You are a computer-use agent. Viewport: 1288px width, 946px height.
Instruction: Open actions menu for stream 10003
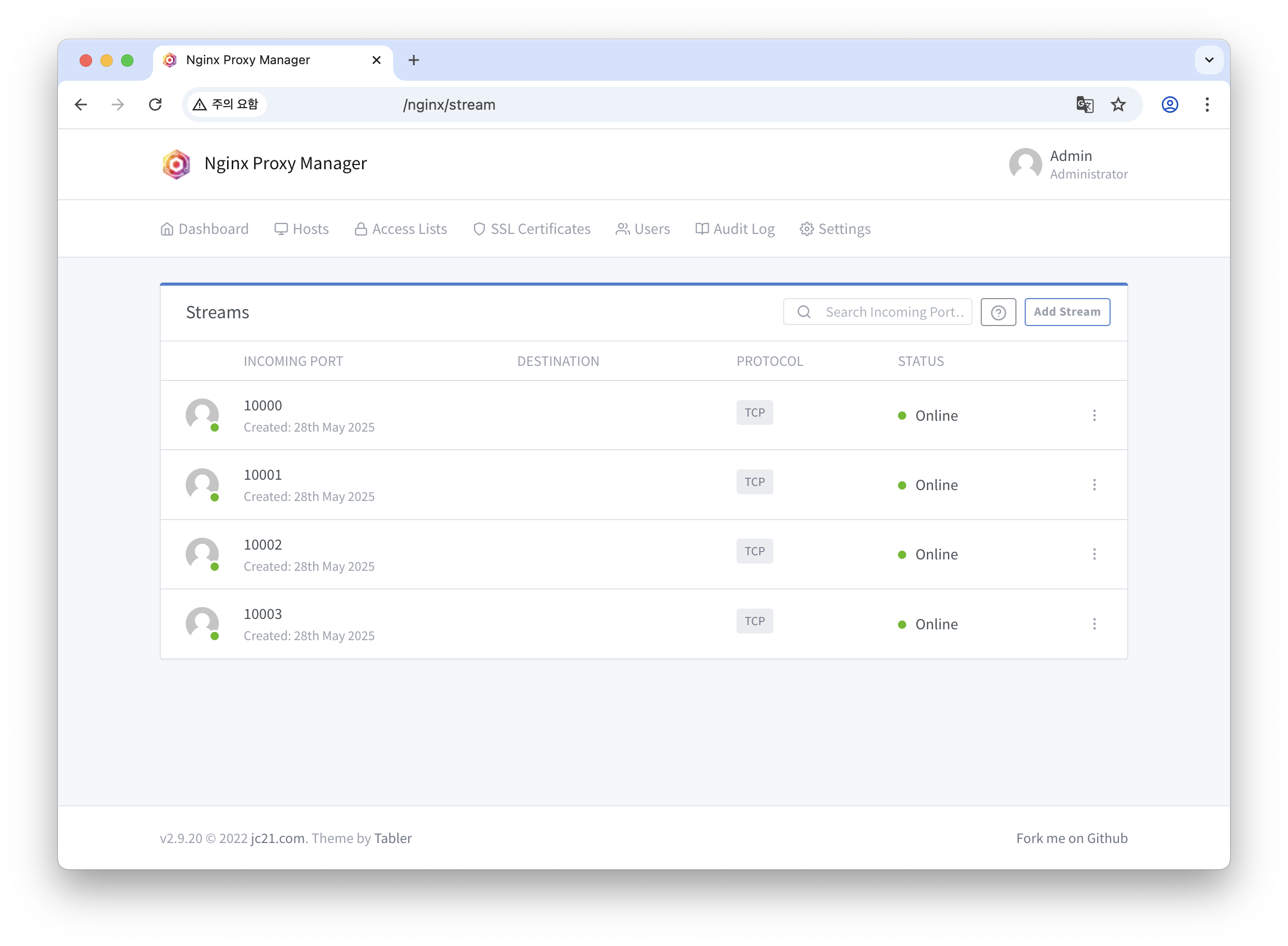(1094, 624)
